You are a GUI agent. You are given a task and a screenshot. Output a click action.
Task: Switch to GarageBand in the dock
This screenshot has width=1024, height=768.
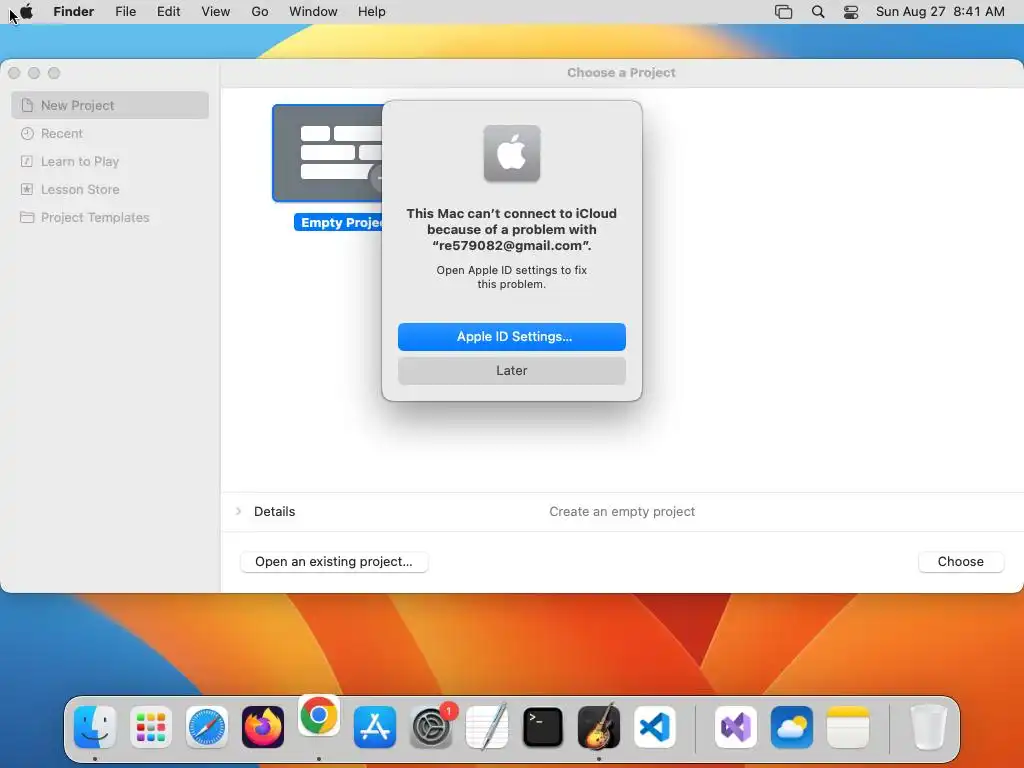point(599,727)
